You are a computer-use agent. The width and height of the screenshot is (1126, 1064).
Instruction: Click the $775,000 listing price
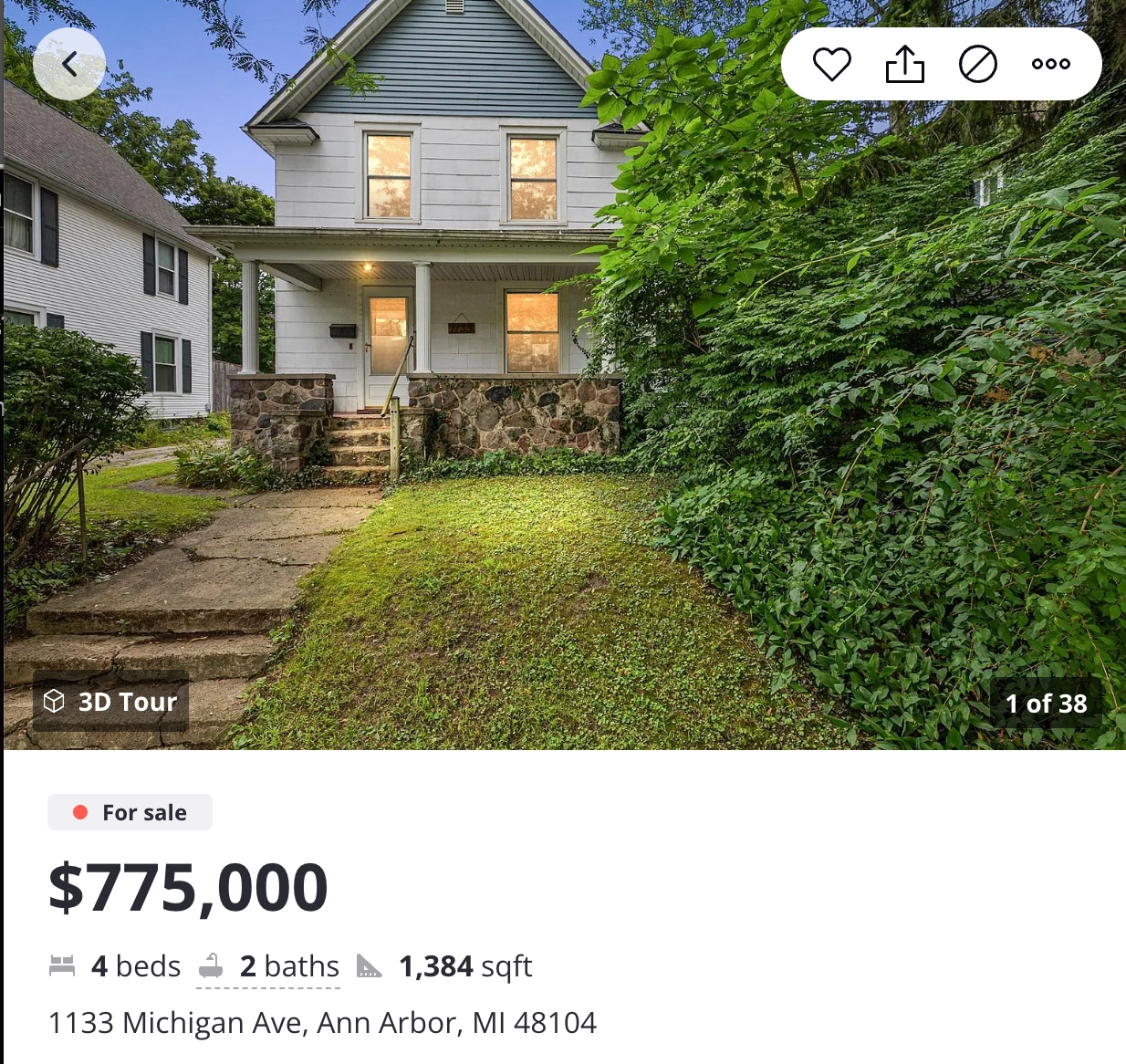[188, 887]
